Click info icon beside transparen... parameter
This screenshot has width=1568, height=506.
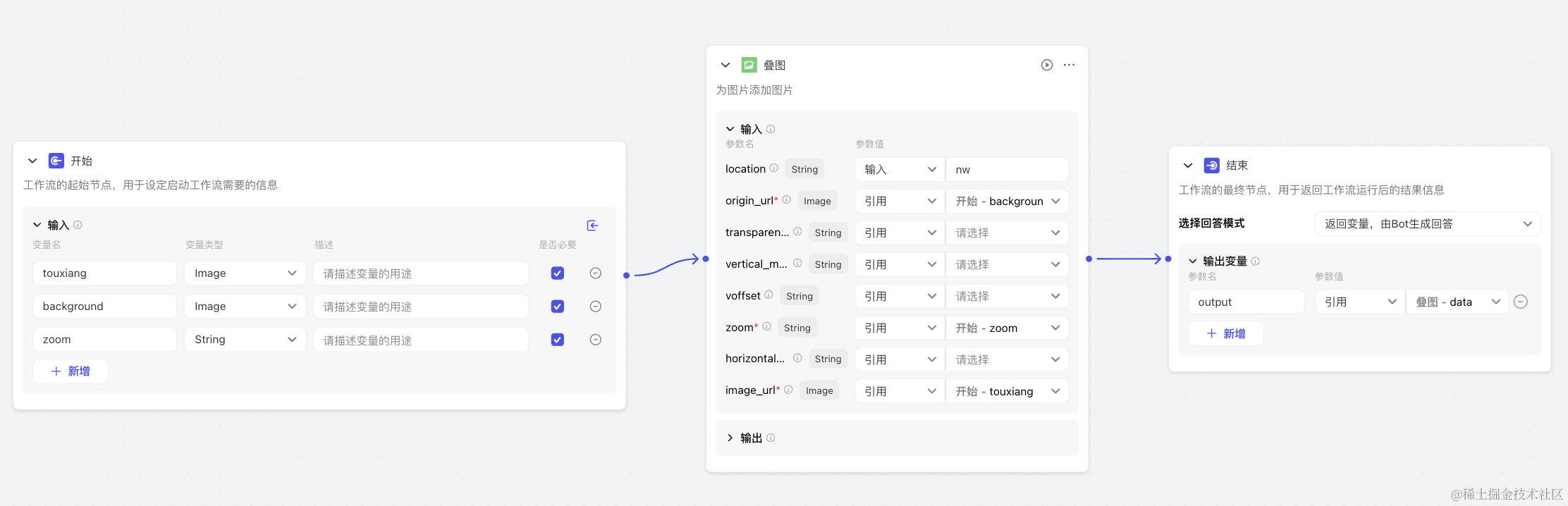click(x=797, y=231)
